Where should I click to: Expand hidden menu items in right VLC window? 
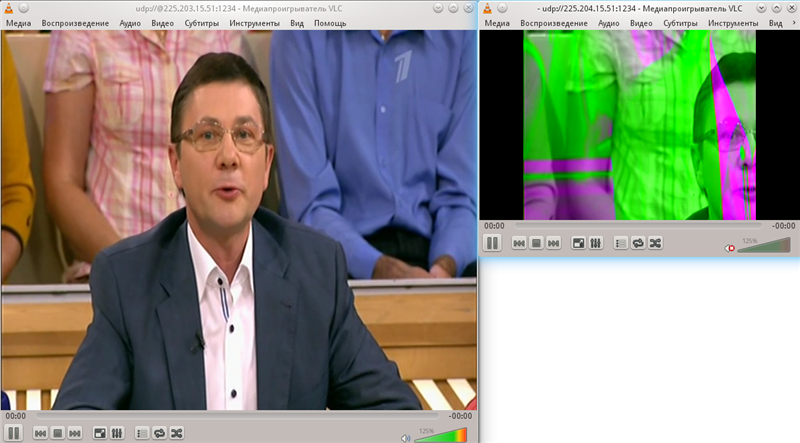[x=794, y=23]
